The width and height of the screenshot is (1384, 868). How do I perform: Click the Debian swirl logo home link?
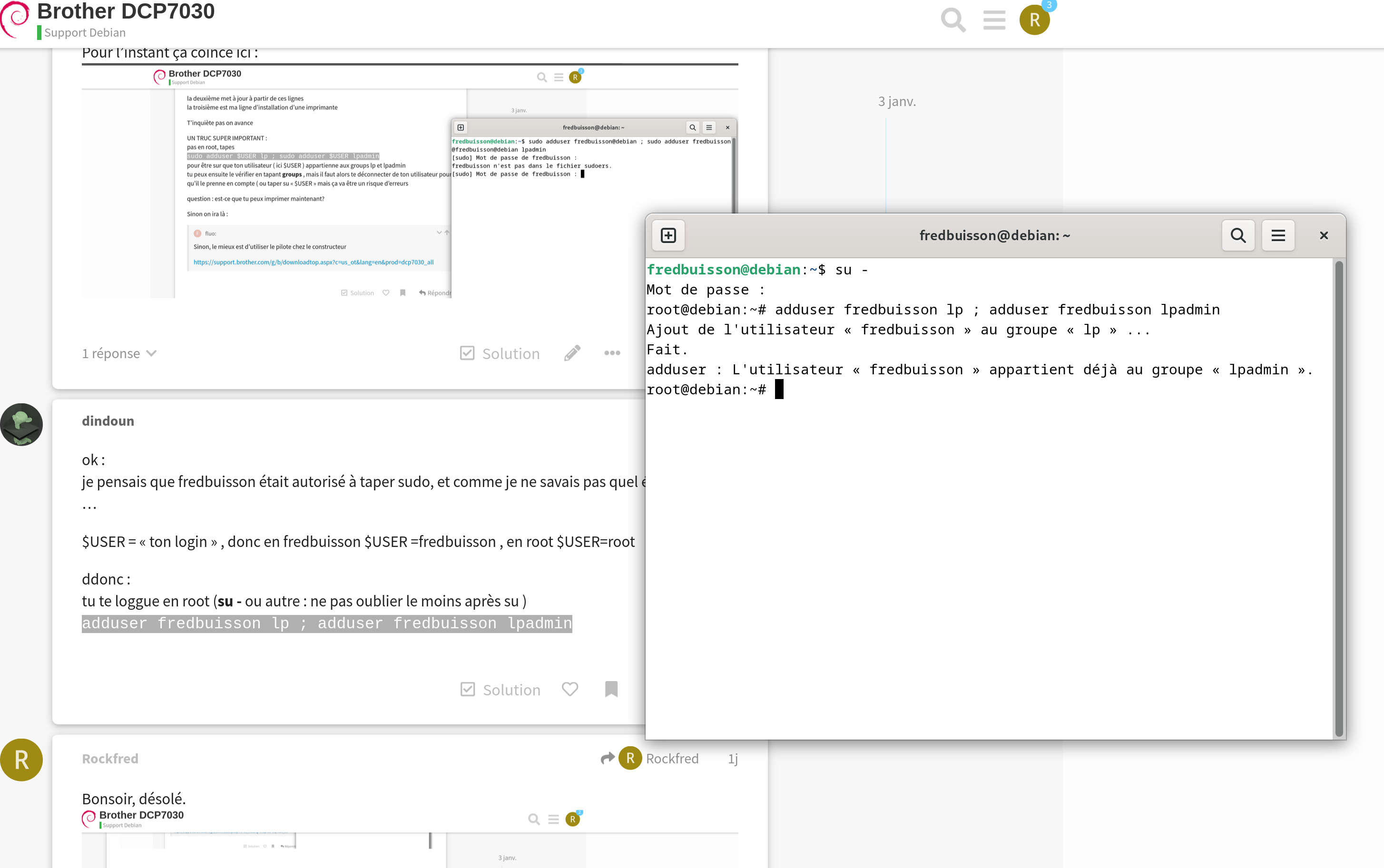click(14, 19)
